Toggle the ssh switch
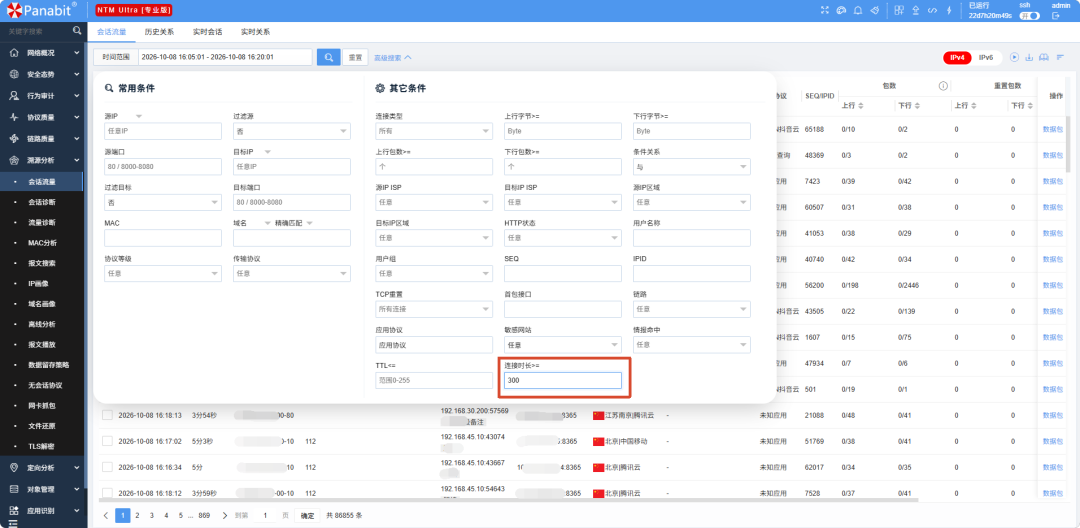Screen dimensions: 1080x528 pyautogui.click(x=1029, y=16)
